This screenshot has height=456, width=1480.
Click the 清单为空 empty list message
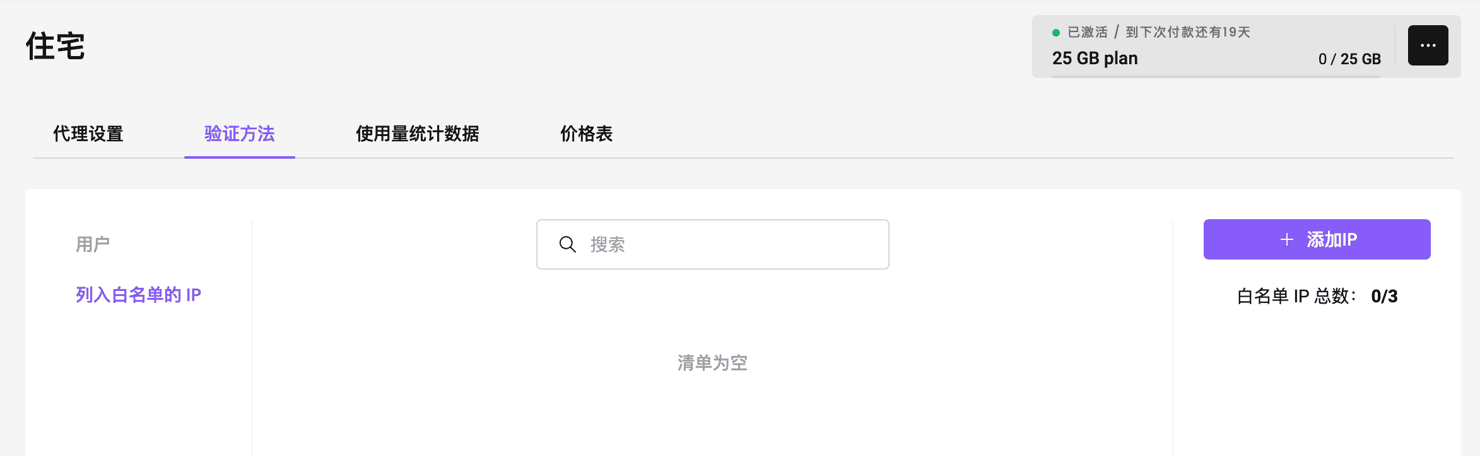(712, 363)
